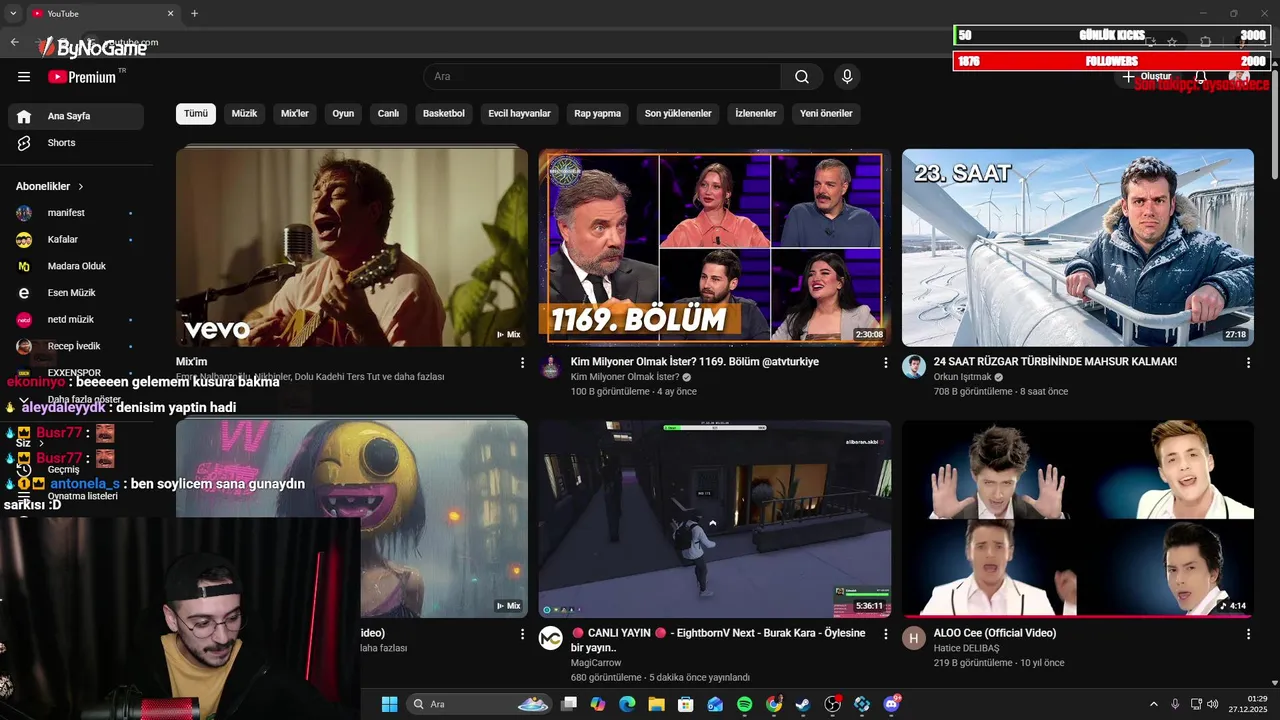Click Kim Milyoner Olmak İster channel avatar
This screenshot has height=720, width=1280.
[x=551, y=367]
